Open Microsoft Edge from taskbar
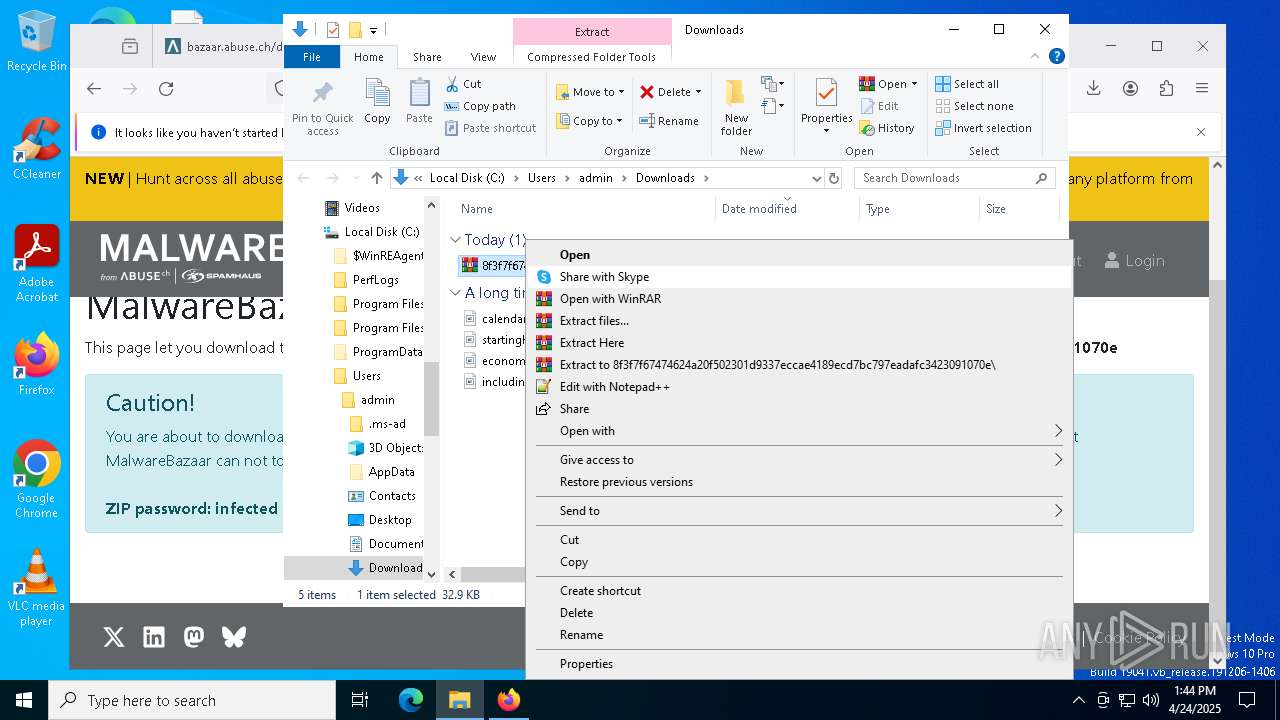Screen dimensions: 1280x720 coord(411,700)
